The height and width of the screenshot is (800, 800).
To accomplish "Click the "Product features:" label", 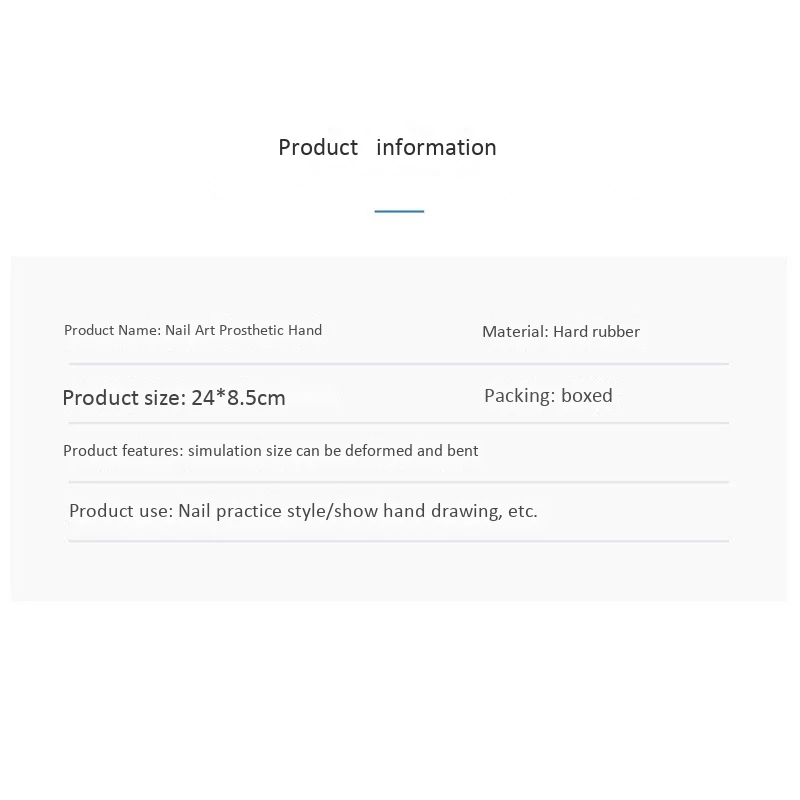I will pyautogui.click(x=123, y=451).
